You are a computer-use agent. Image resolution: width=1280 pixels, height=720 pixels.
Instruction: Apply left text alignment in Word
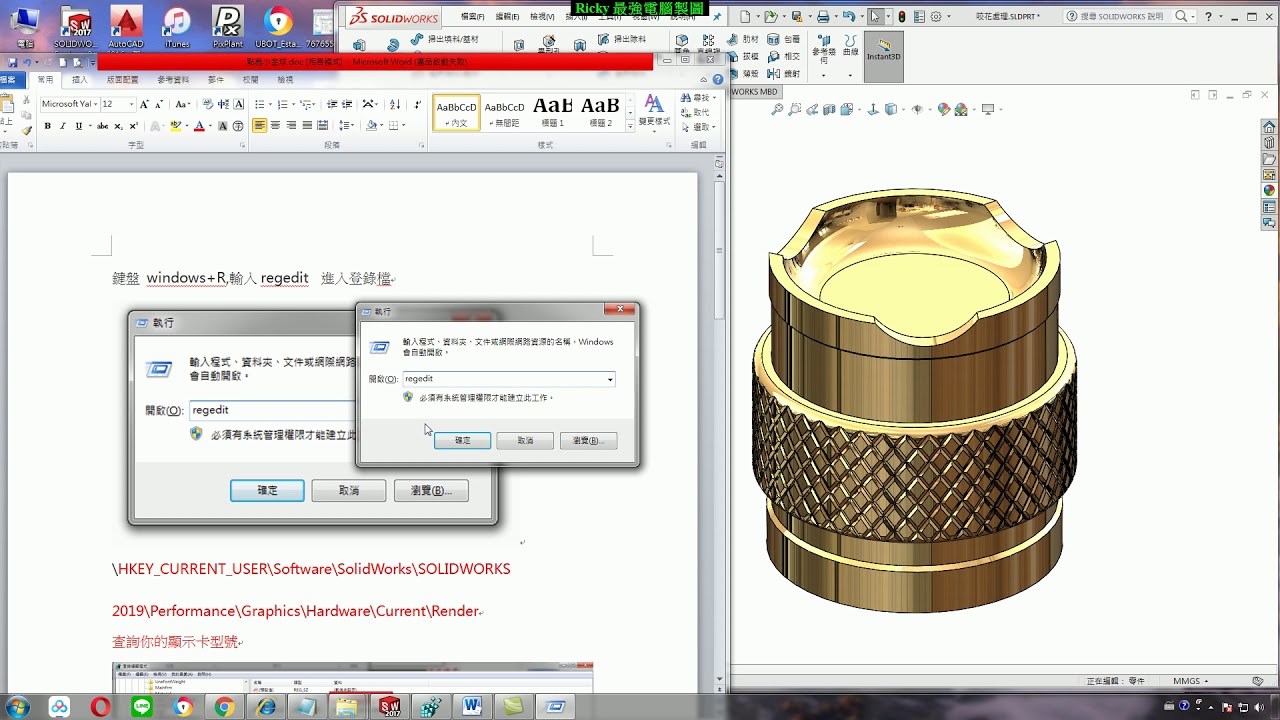(260, 126)
